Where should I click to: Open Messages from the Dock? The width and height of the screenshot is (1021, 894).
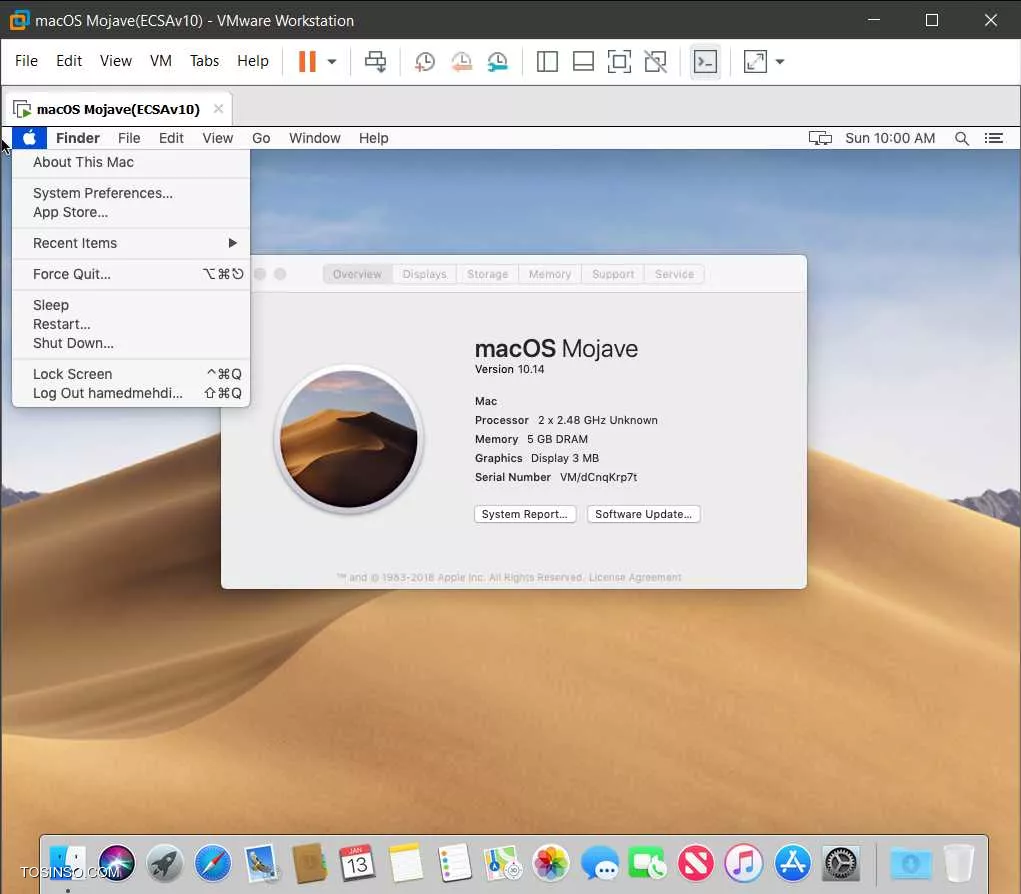tap(599, 863)
